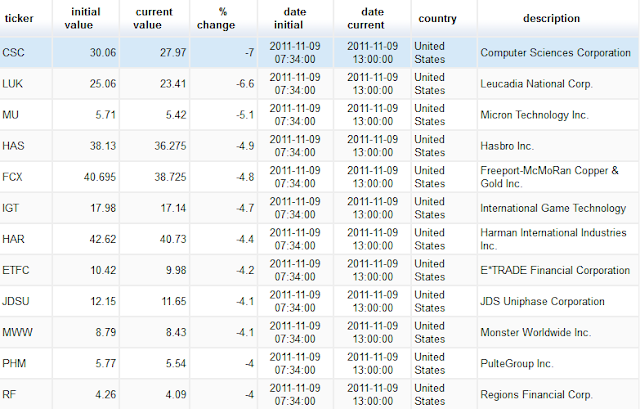Click current value 27.97
Viewport: 640px width, 409px height.
173,53
